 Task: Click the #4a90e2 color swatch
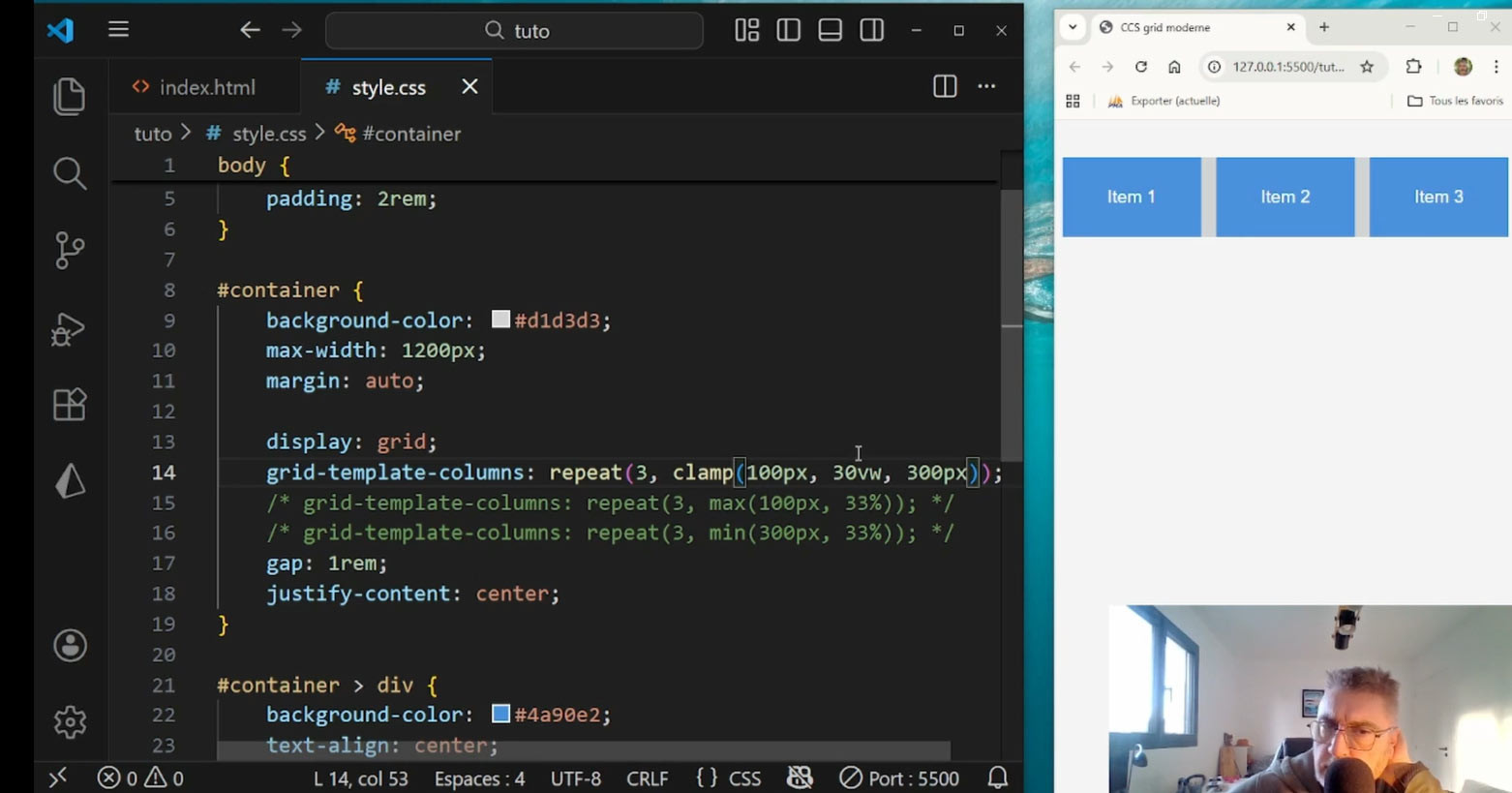pyautogui.click(x=500, y=714)
